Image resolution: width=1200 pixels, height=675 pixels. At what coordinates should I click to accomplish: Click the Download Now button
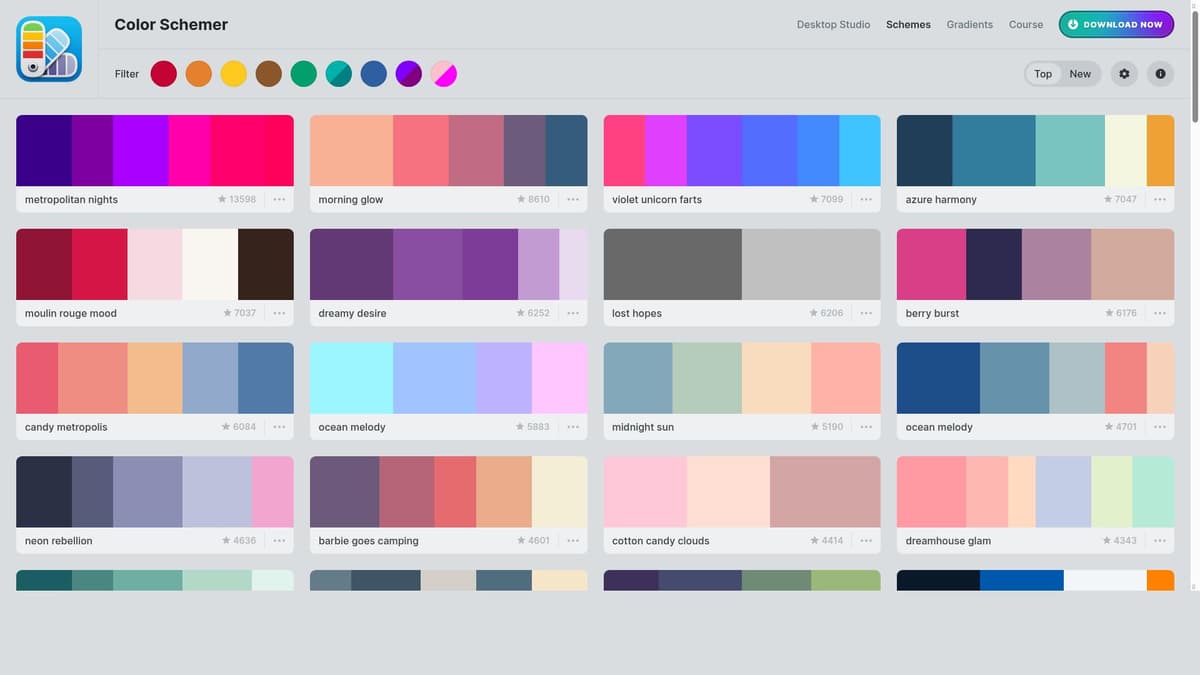[1116, 24]
